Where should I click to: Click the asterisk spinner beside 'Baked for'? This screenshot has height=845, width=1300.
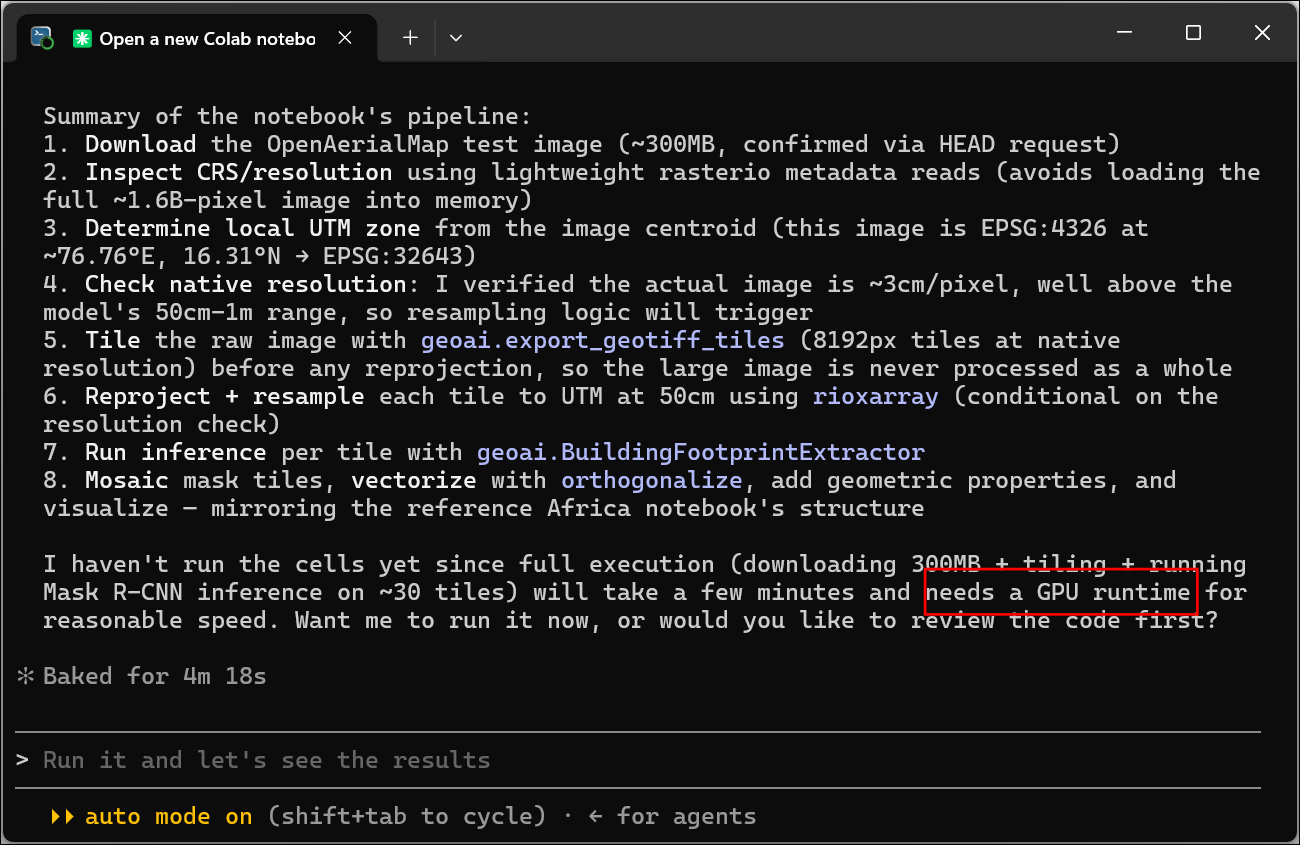[25, 676]
